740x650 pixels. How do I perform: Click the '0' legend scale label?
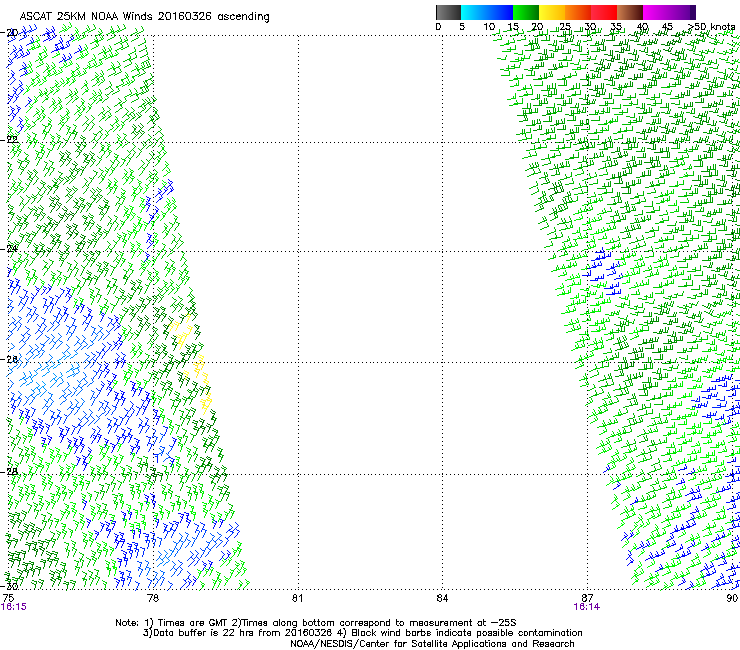point(438,27)
